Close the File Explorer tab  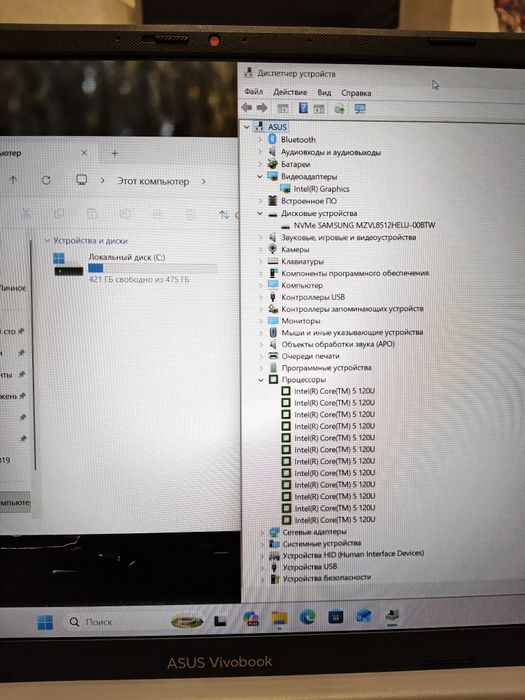click(x=84, y=153)
